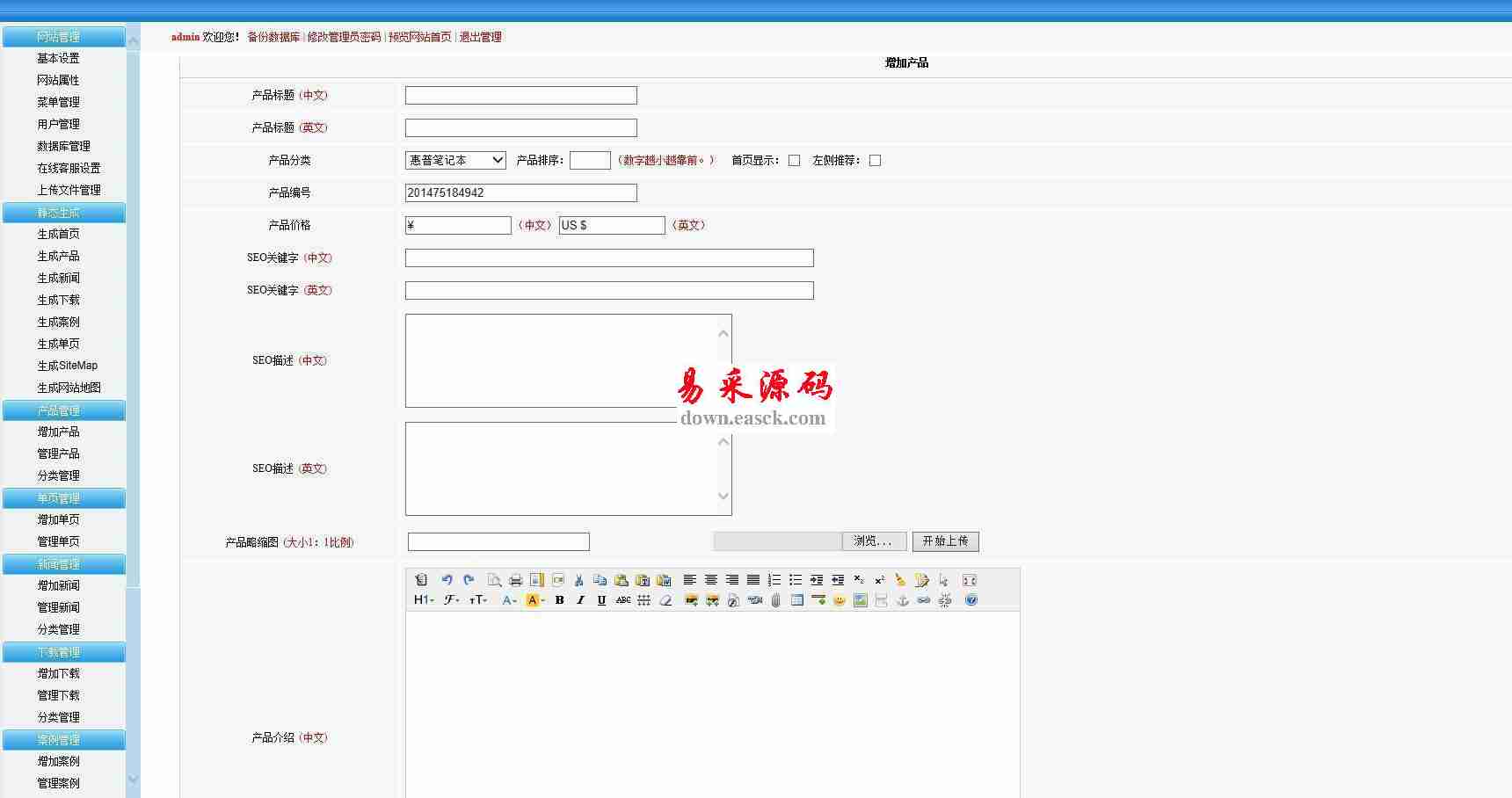Viewport: 1512px width, 798px height.
Task: Justify text fully in editor
Action: (x=753, y=580)
